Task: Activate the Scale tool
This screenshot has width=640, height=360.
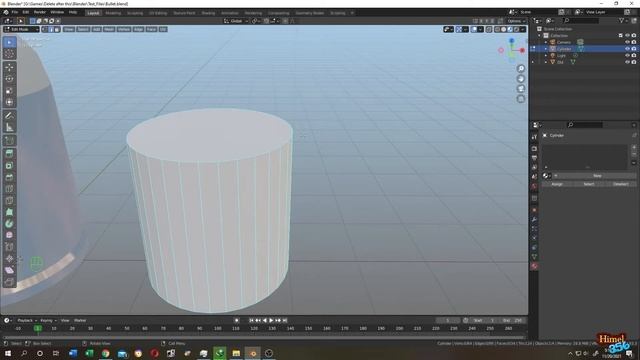Action: point(9,91)
